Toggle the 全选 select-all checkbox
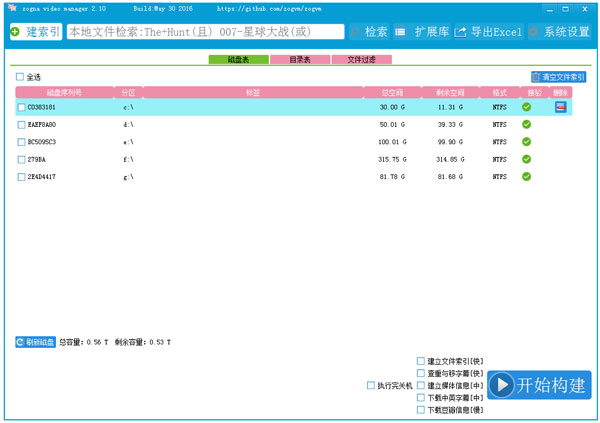Viewport: 600px width, 423px height. pos(20,77)
